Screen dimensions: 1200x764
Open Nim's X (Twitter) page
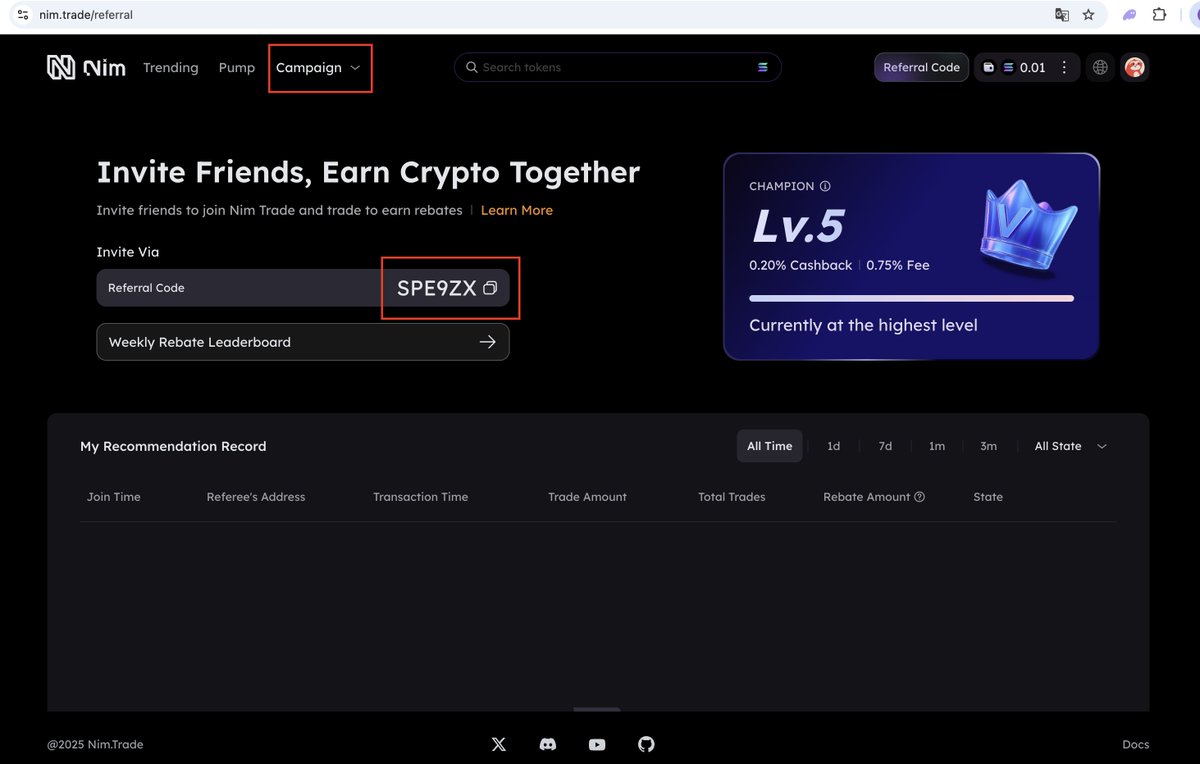pos(499,744)
